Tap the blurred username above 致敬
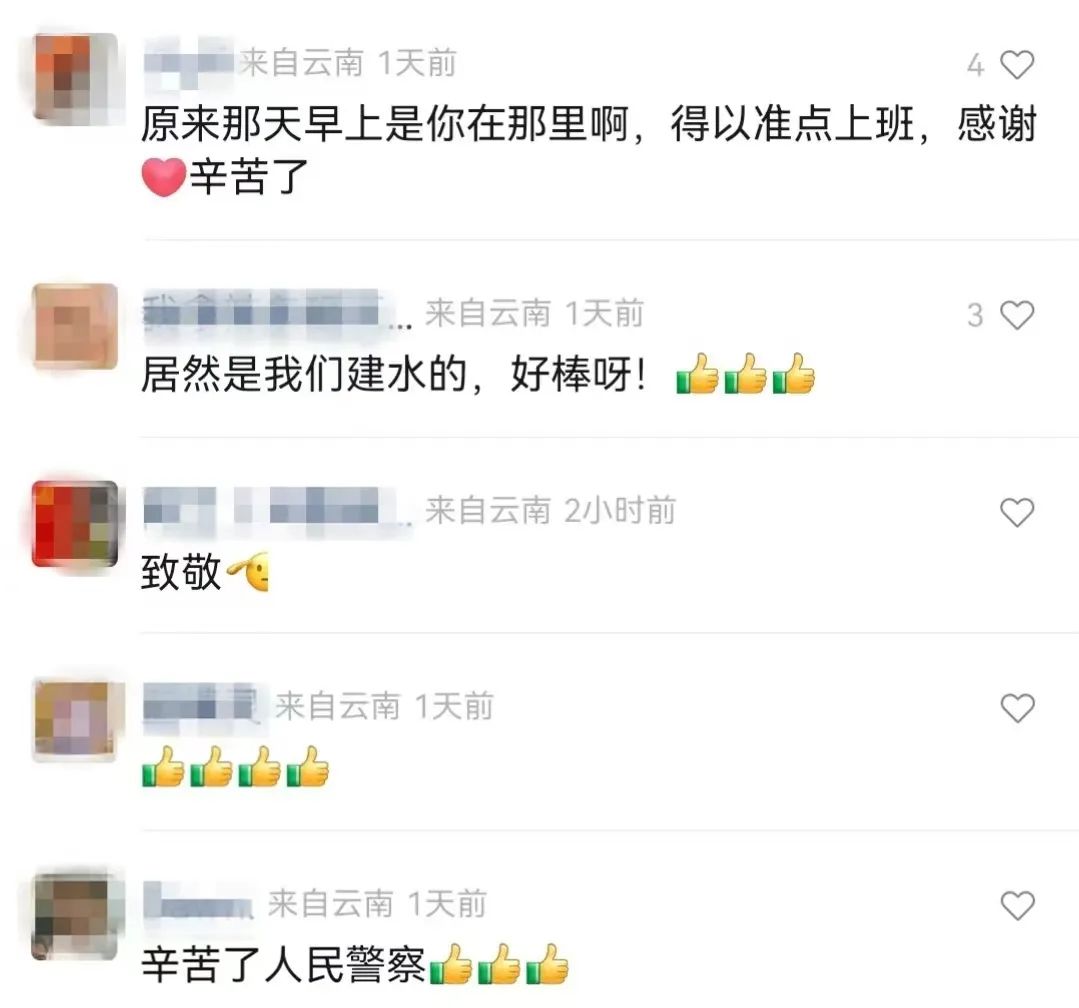 [277, 510]
